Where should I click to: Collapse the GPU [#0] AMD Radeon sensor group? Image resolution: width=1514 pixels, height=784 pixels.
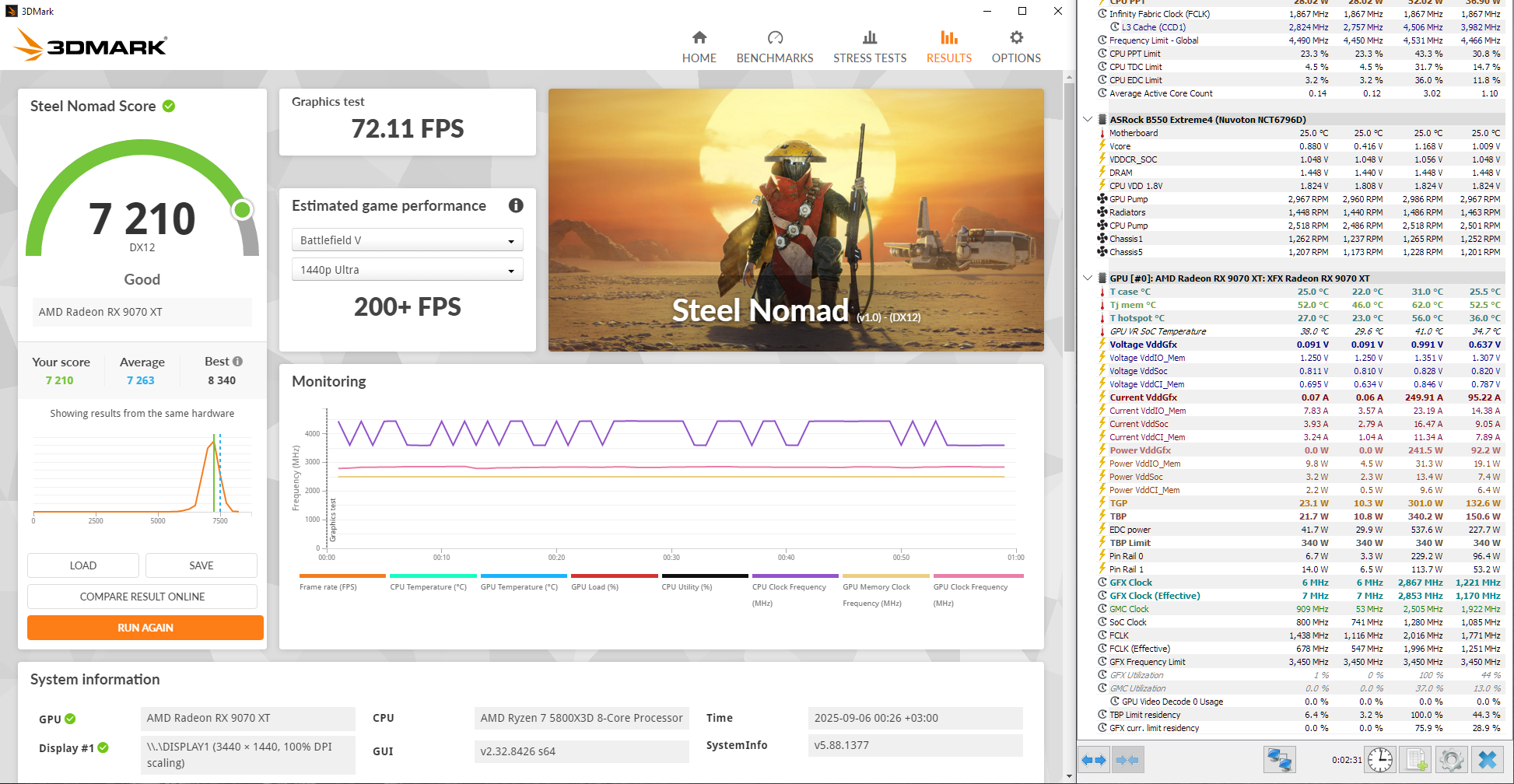click(1088, 278)
